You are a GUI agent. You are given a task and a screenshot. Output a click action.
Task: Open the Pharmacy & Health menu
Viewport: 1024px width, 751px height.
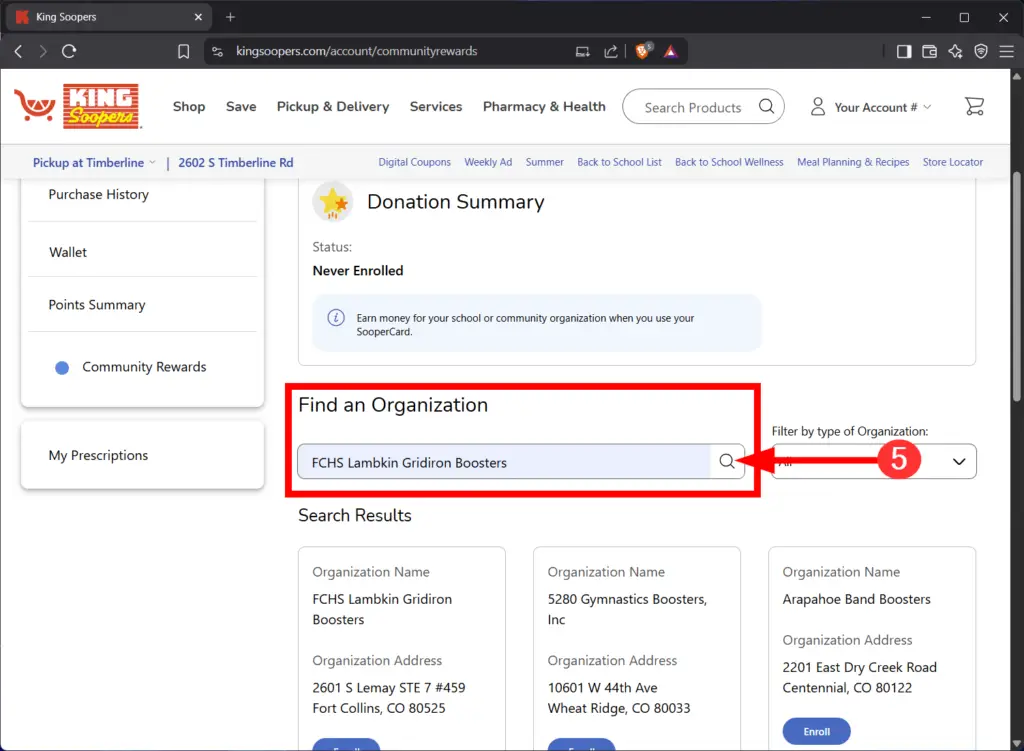pyautogui.click(x=544, y=106)
